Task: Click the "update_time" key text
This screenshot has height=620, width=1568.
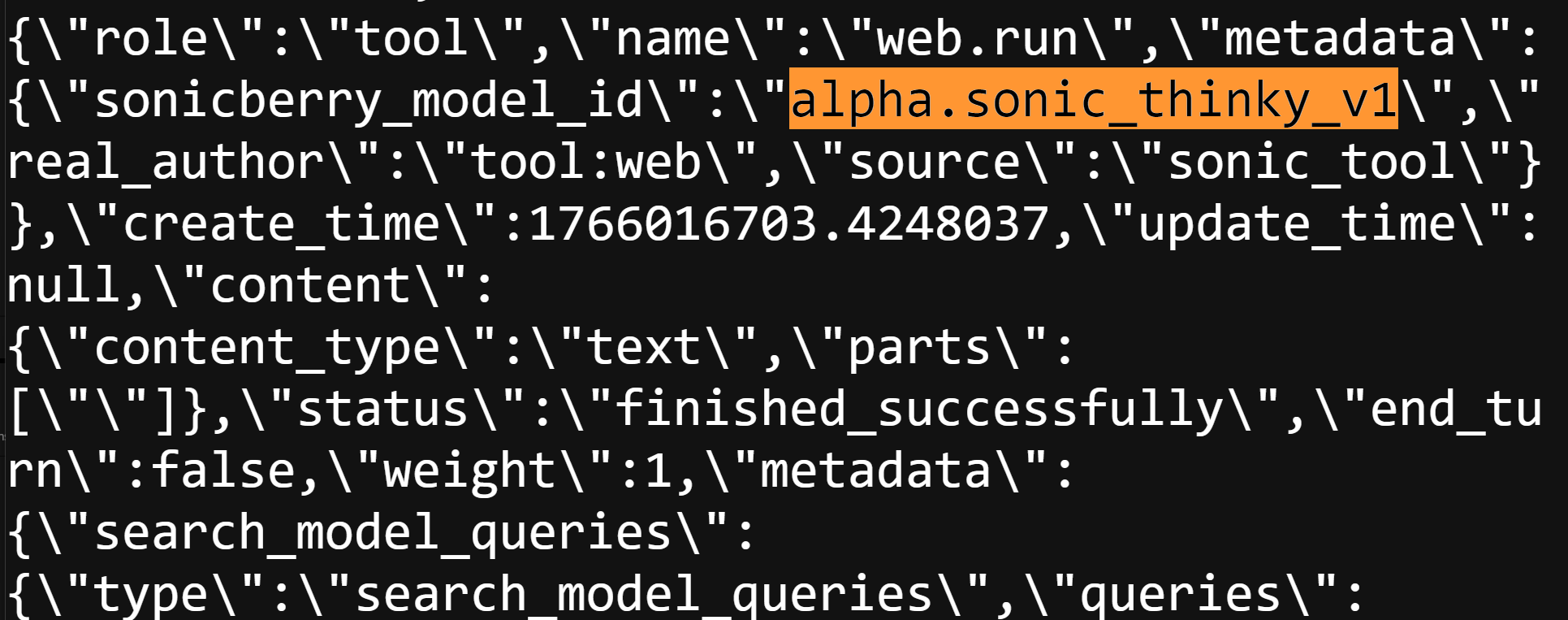Action: [1296, 223]
